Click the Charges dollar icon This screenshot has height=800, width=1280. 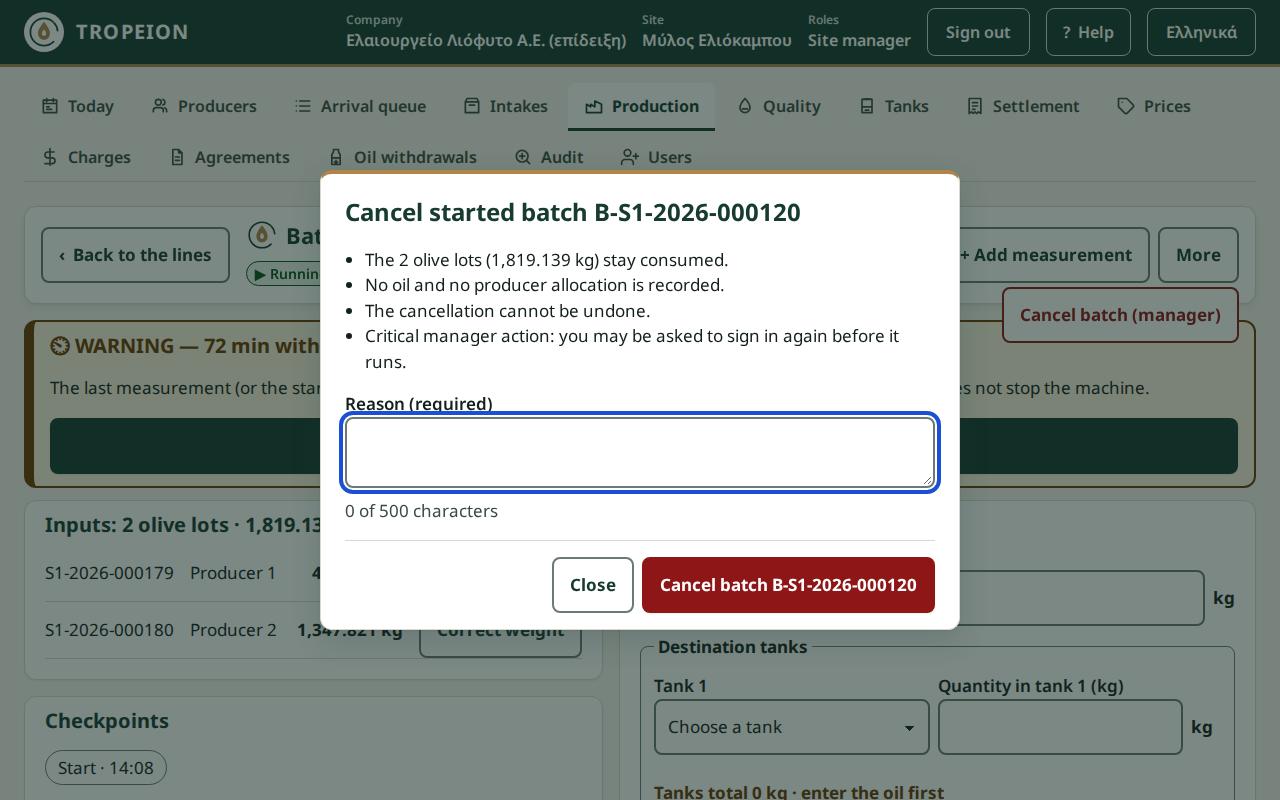click(x=50, y=157)
